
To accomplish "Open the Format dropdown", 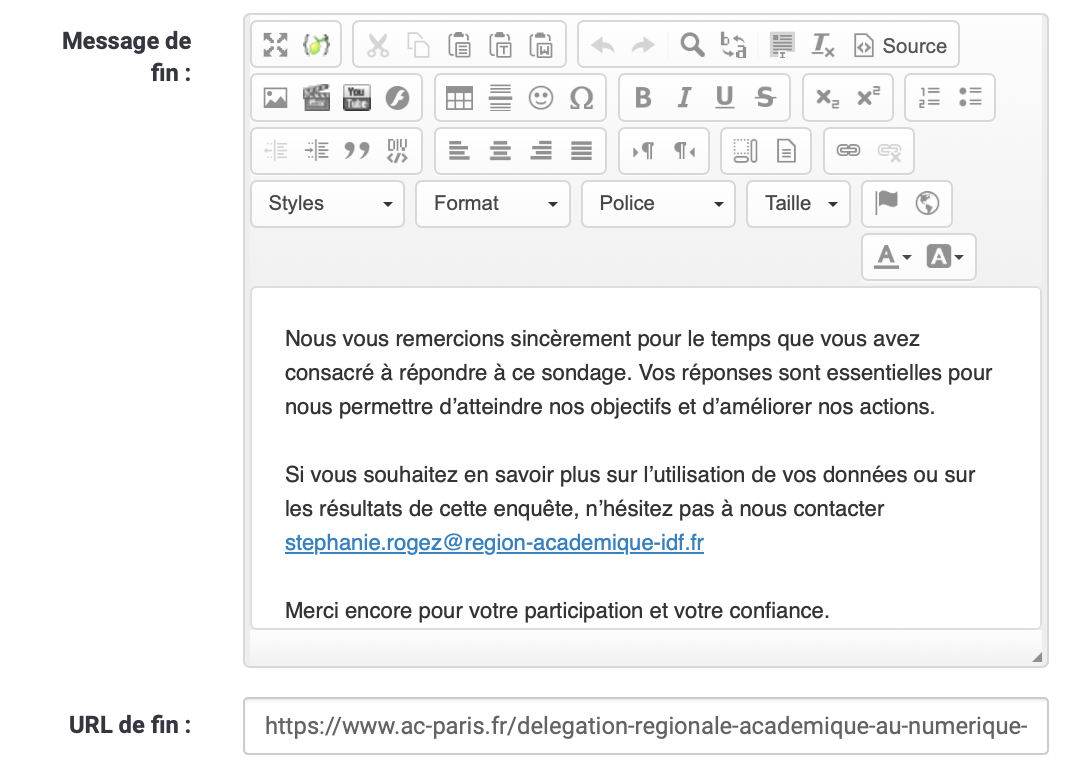I will pyautogui.click(x=493, y=203).
